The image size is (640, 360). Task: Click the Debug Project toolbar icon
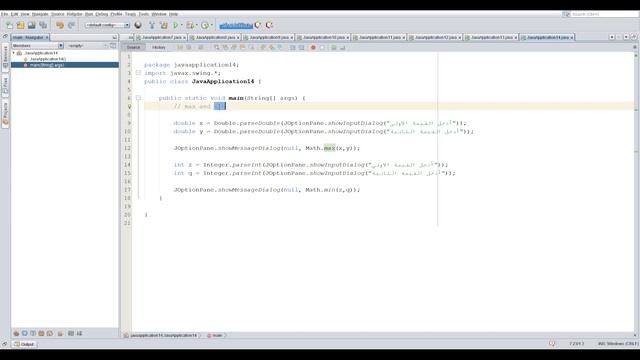pyautogui.click(x=190, y=25)
